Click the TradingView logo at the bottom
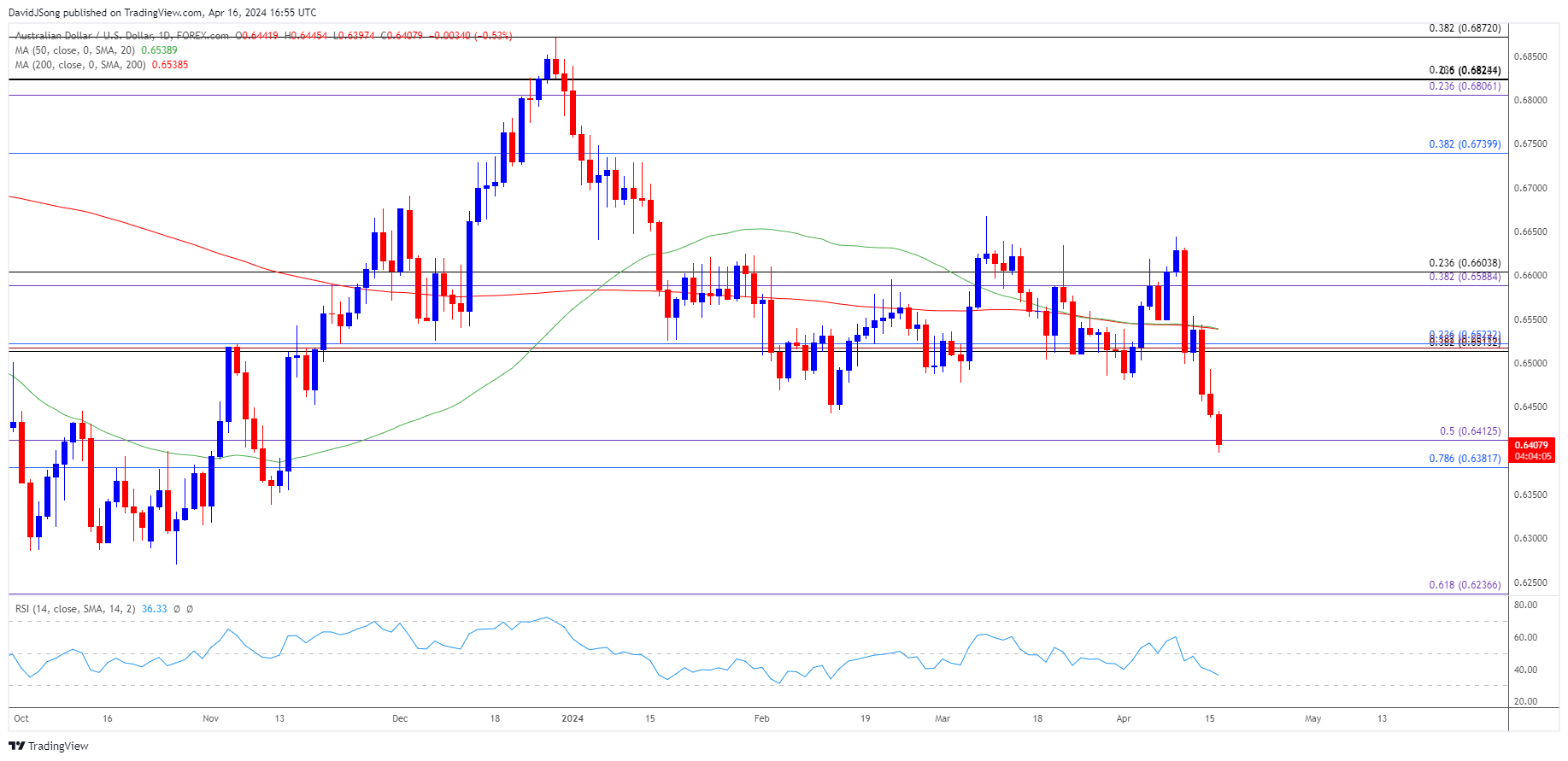The width and height of the screenshot is (1568, 761). tap(49, 746)
